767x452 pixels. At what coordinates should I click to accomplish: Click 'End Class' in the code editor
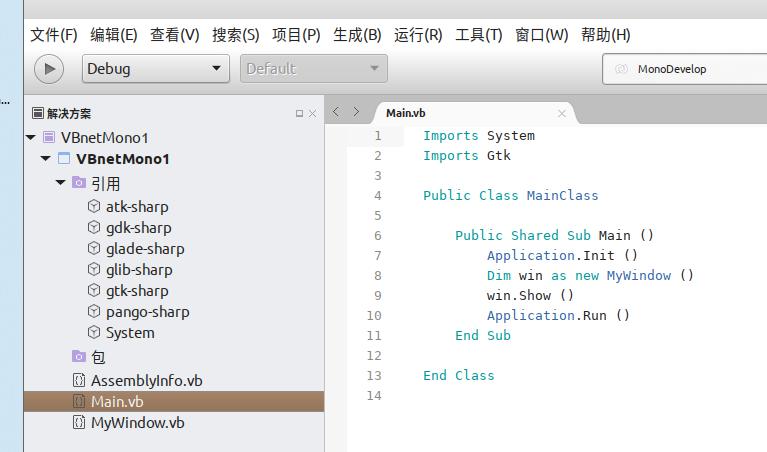point(459,376)
